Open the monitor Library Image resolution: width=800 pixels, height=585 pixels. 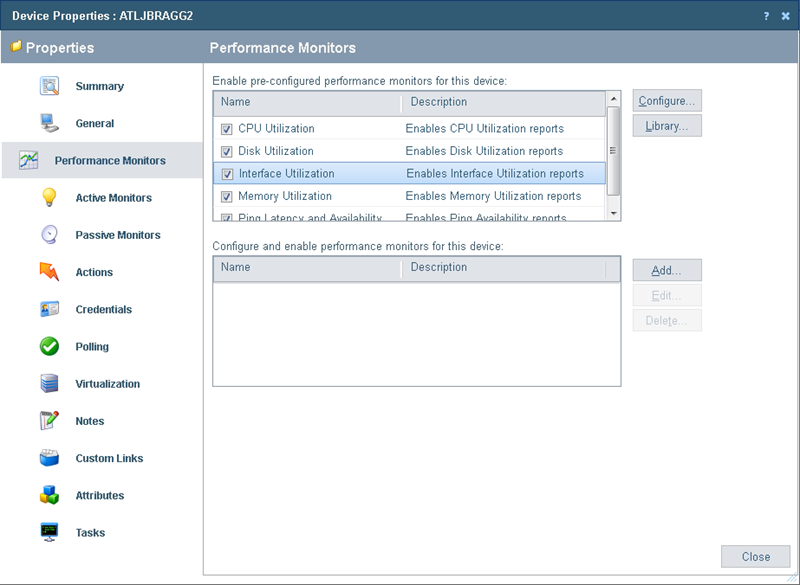(x=666, y=125)
